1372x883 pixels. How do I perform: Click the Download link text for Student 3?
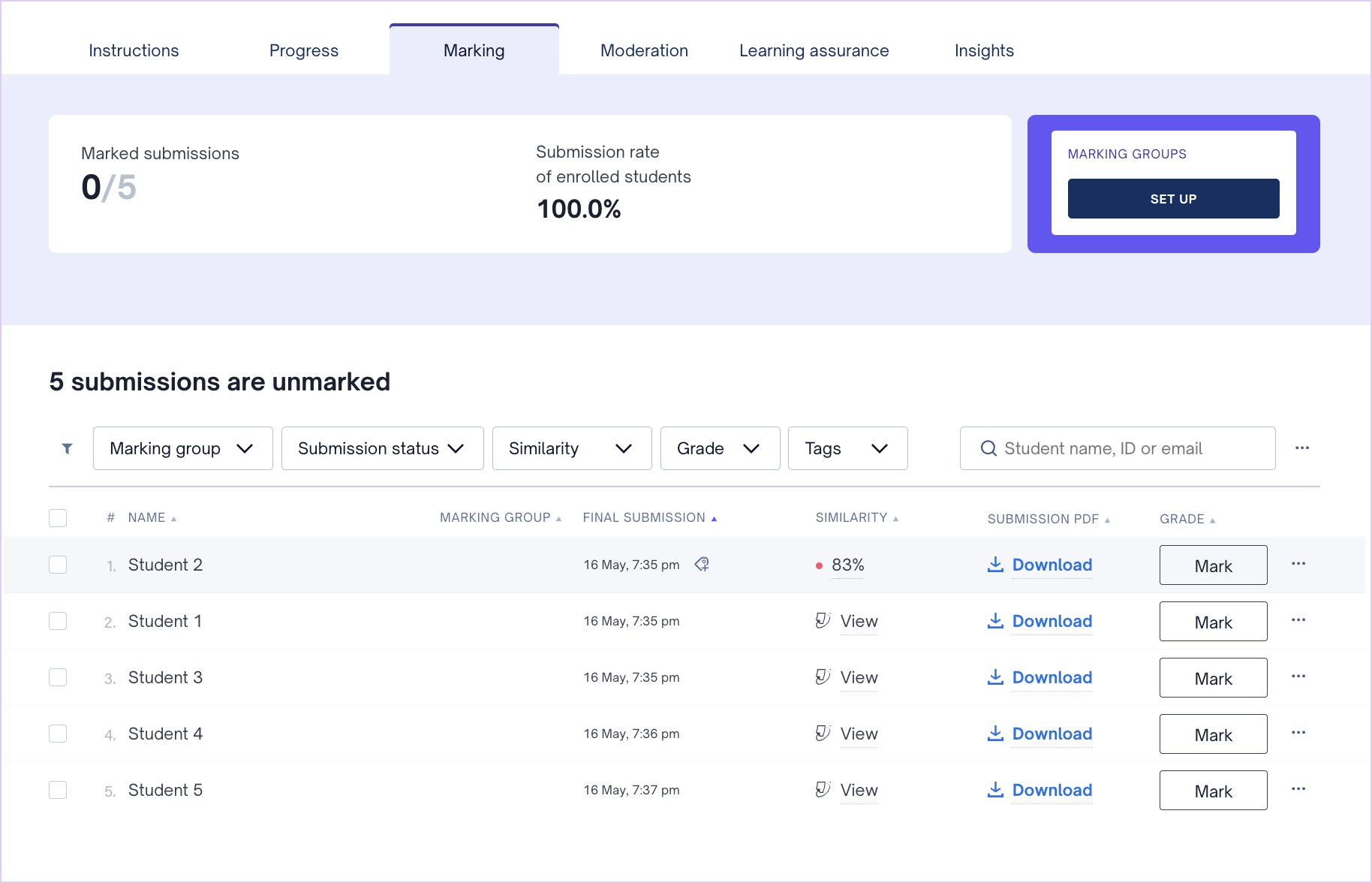coord(1052,677)
